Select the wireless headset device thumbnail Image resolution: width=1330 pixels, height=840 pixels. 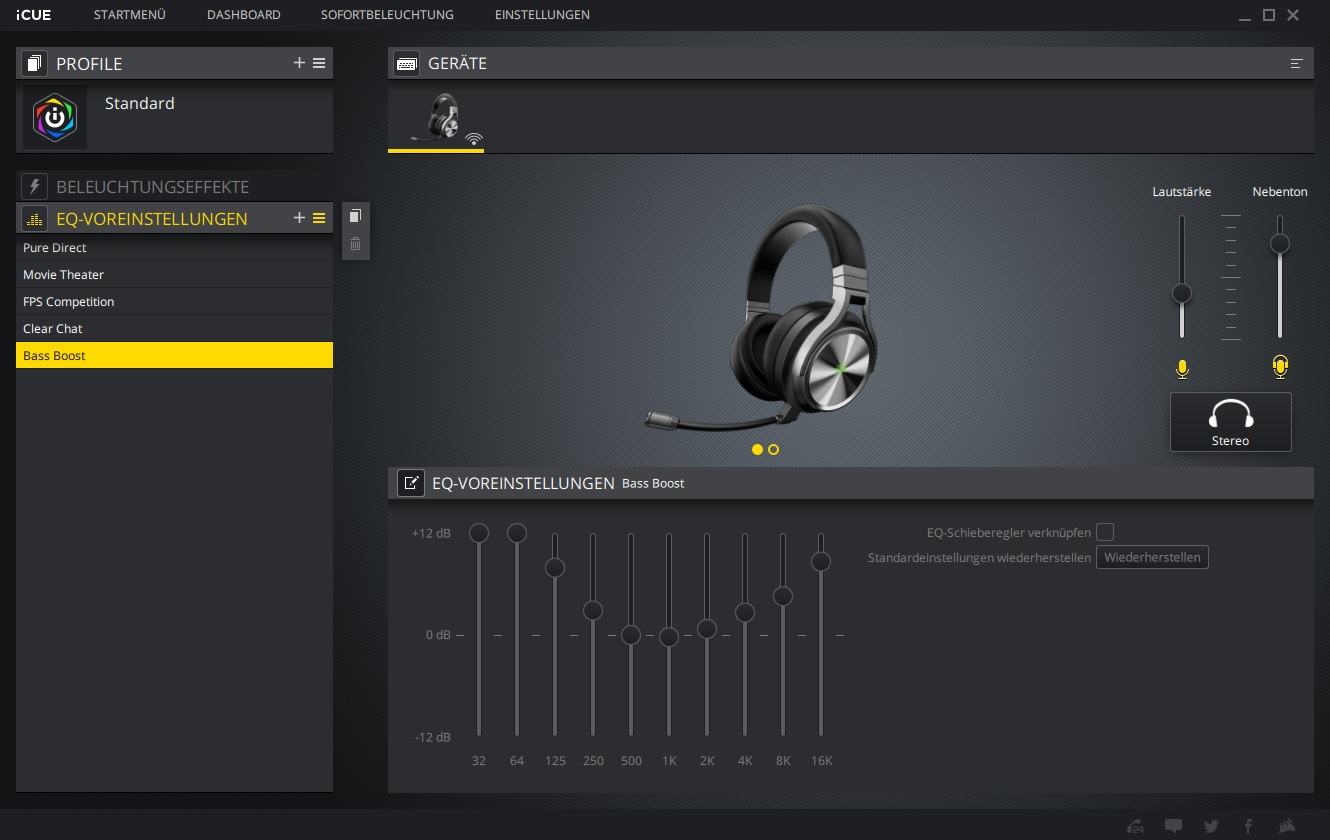pos(437,118)
